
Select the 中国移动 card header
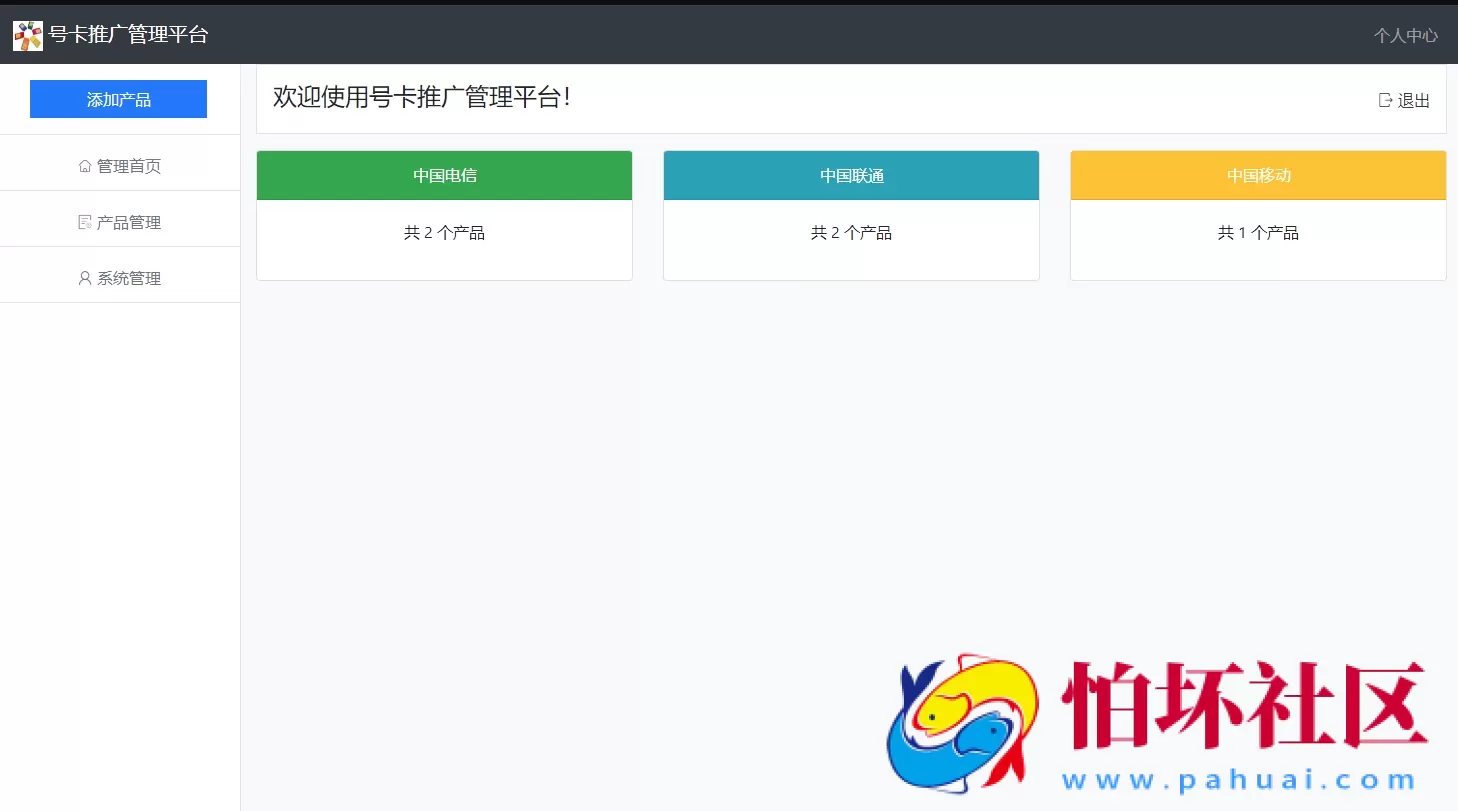[1257, 175]
